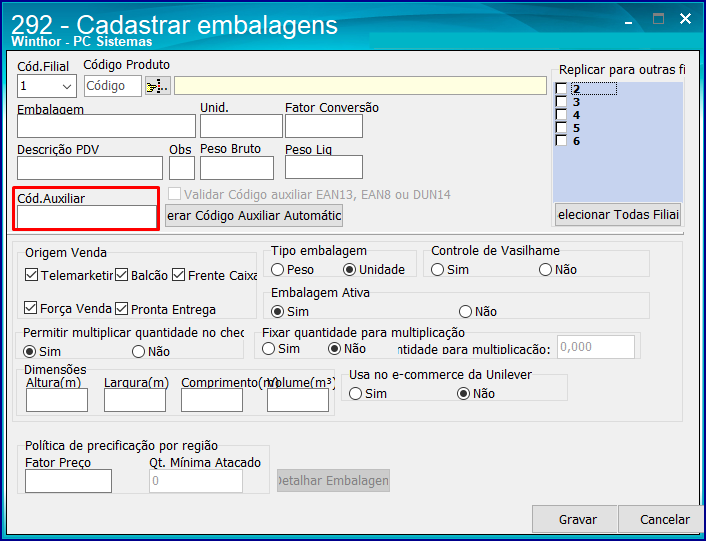Image resolution: width=706 pixels, height=541 pixels.
Task: Click Gerar Código Auxiliar Automático button
Action: pyautogui.click(x=254, y=216)
